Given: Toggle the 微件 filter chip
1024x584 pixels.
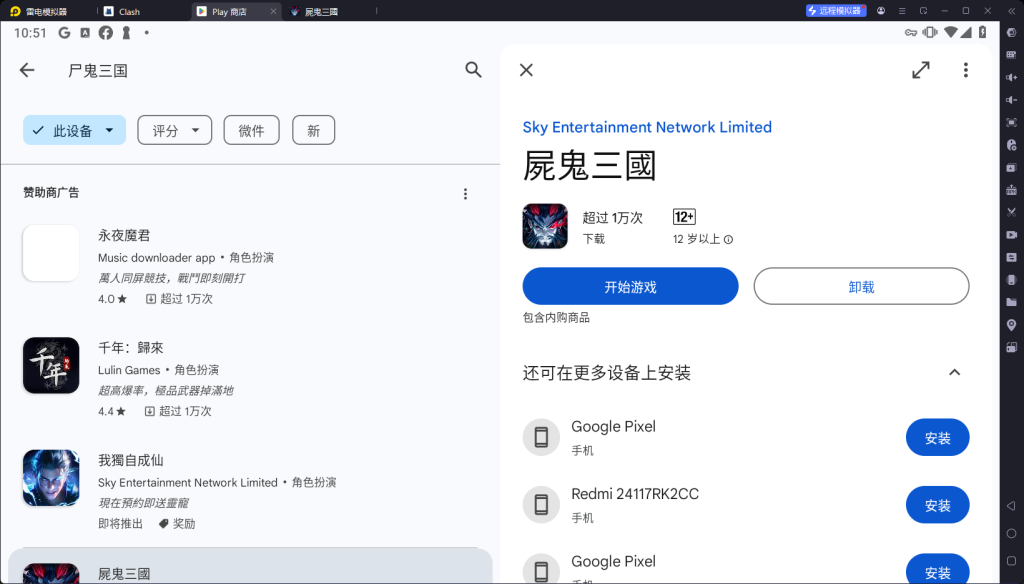Looking at the screenshot, I should 251,130.
